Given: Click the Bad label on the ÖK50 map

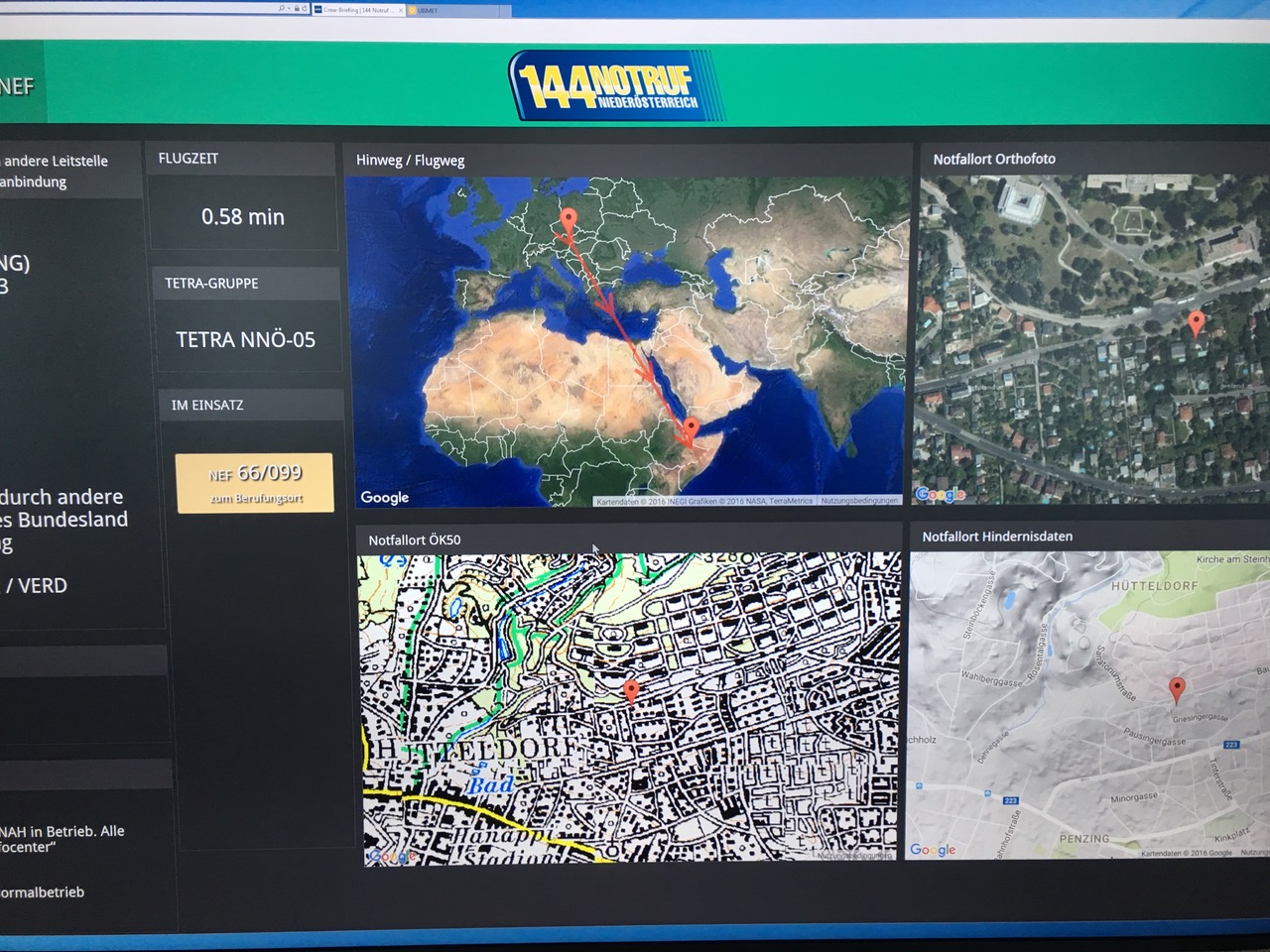Looking at the screenshot, I should tap(490, 784).
